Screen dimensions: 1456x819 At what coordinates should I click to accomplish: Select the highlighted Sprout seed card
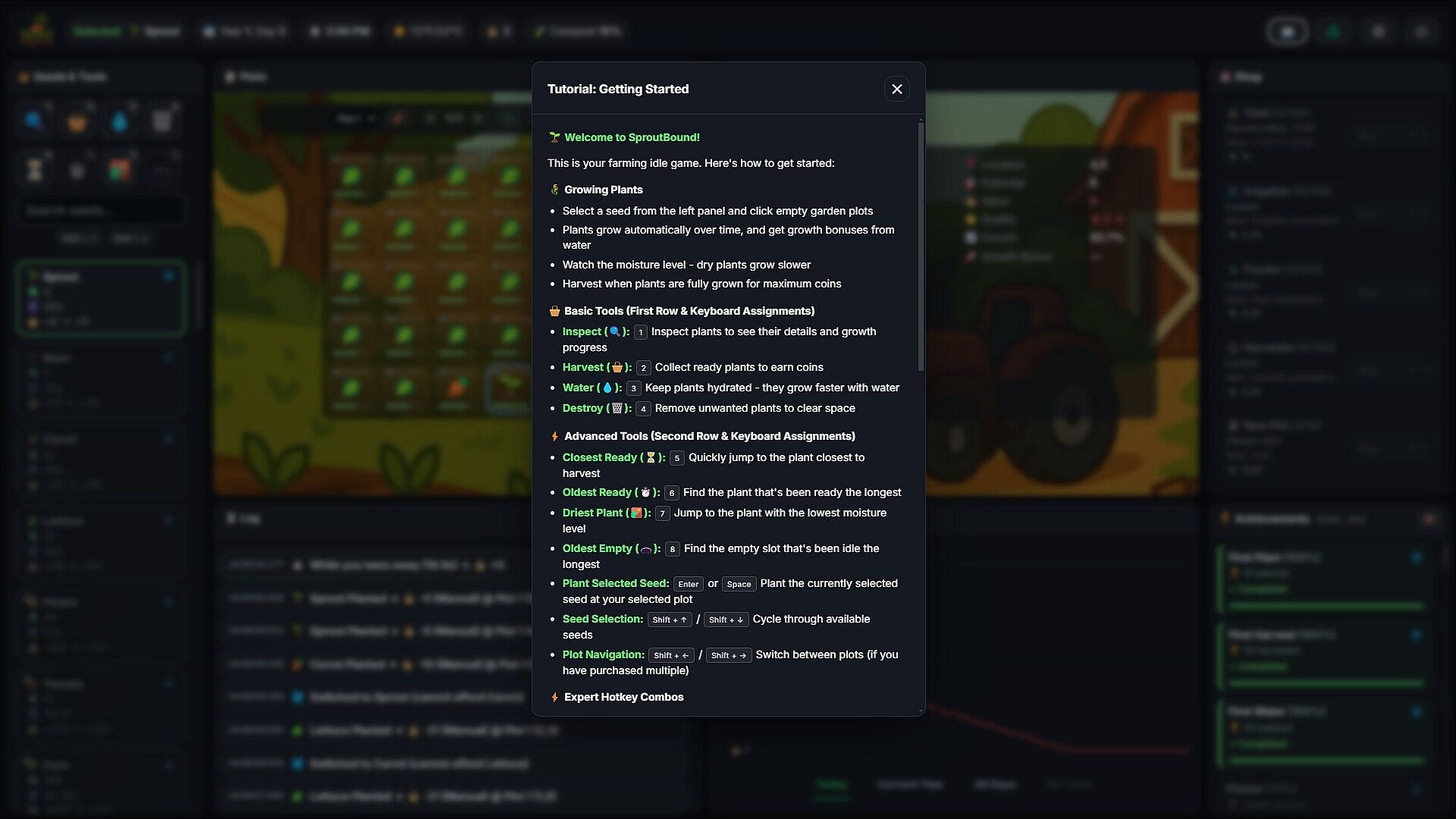pyautogui.click(x=101, y=298)
